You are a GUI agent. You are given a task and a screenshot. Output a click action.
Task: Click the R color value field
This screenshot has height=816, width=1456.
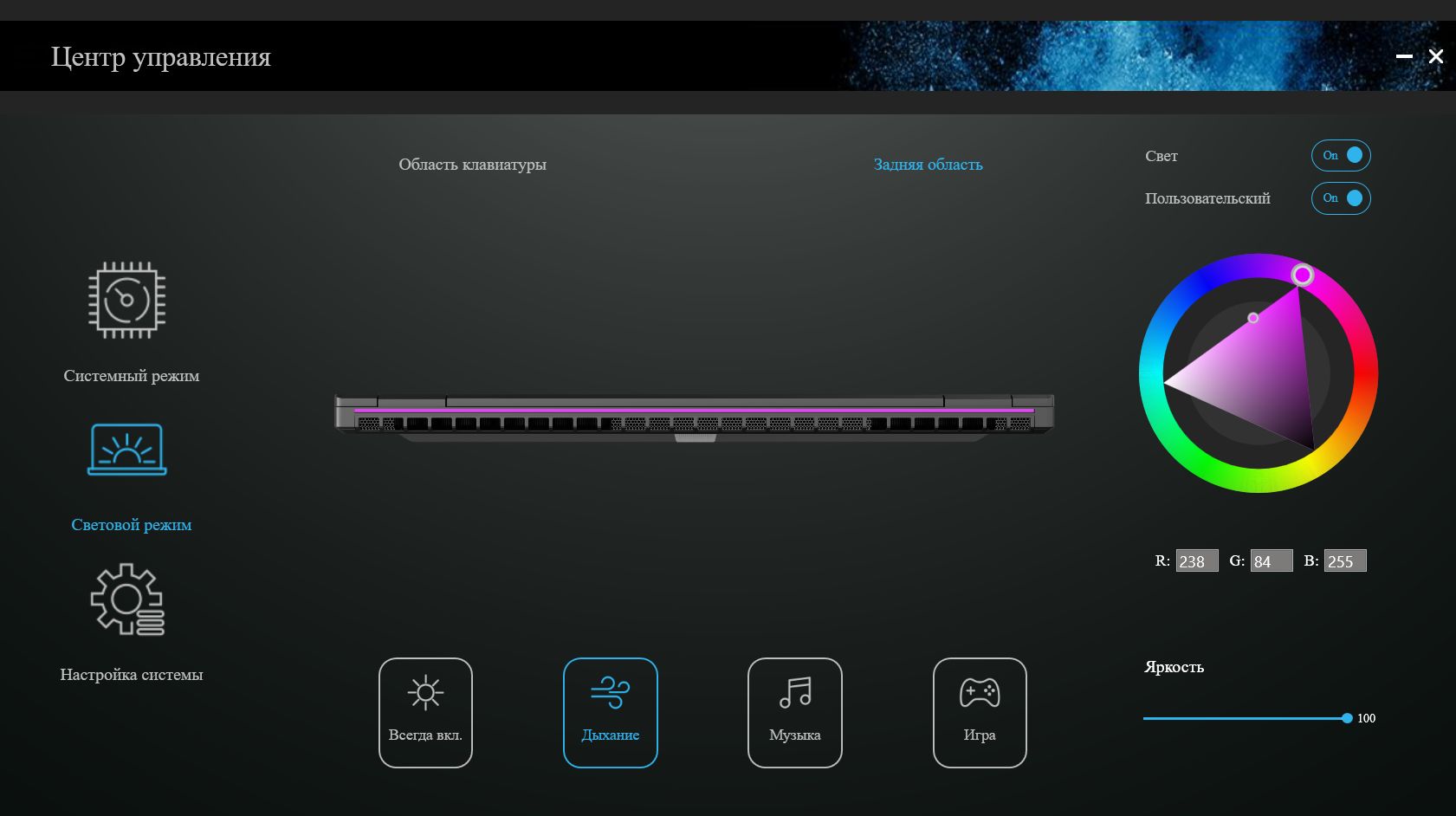point(1197,561)
